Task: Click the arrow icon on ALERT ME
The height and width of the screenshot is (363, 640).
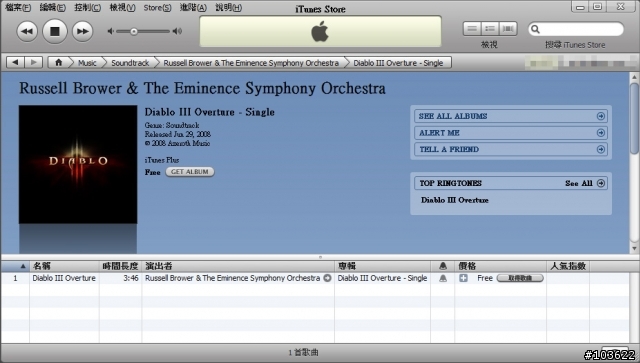Action: click(601, 133)
